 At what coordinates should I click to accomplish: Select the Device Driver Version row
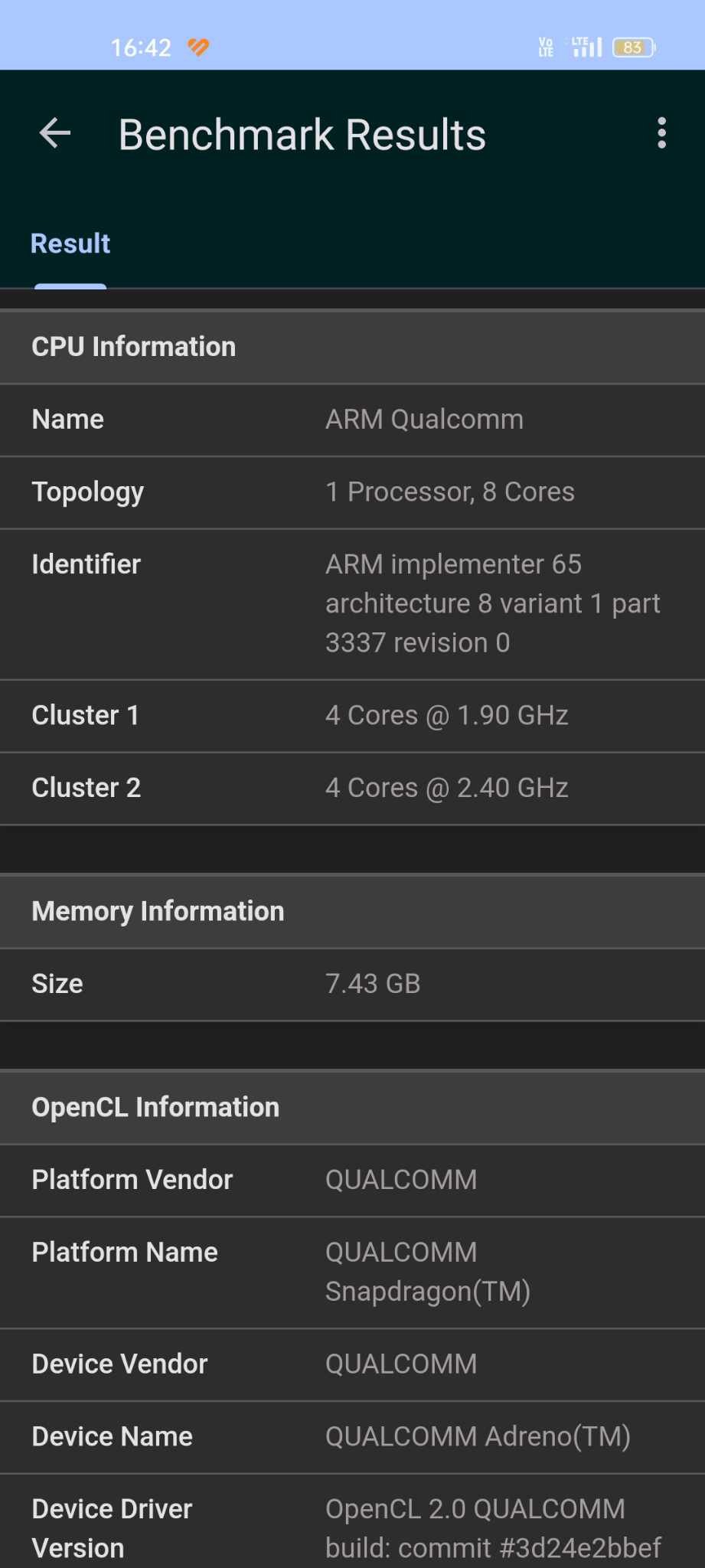coord(352,1521)
